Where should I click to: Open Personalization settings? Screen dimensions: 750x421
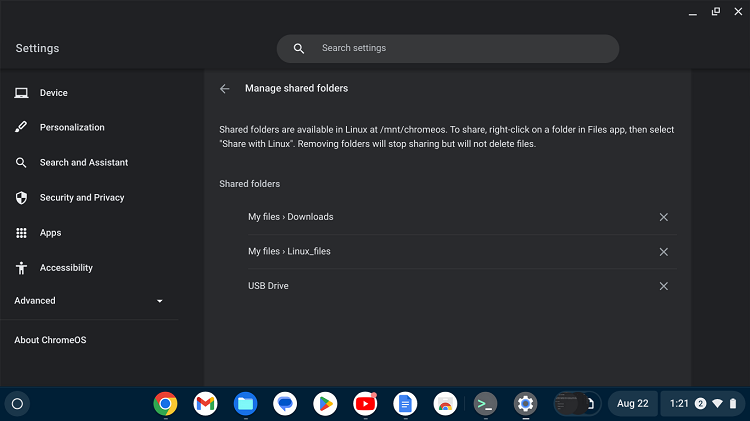pos(72,128)
